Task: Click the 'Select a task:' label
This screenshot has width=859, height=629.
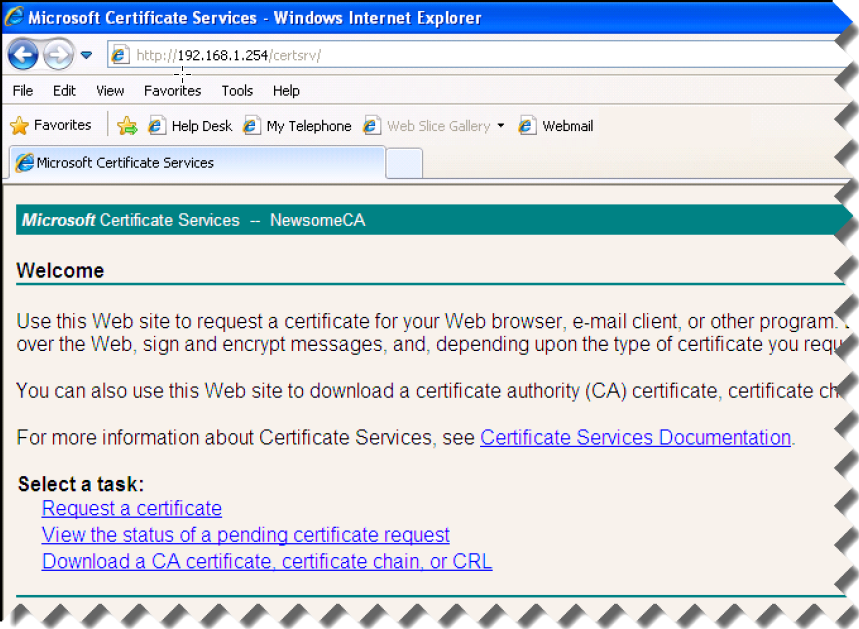Action: point(81,484)
